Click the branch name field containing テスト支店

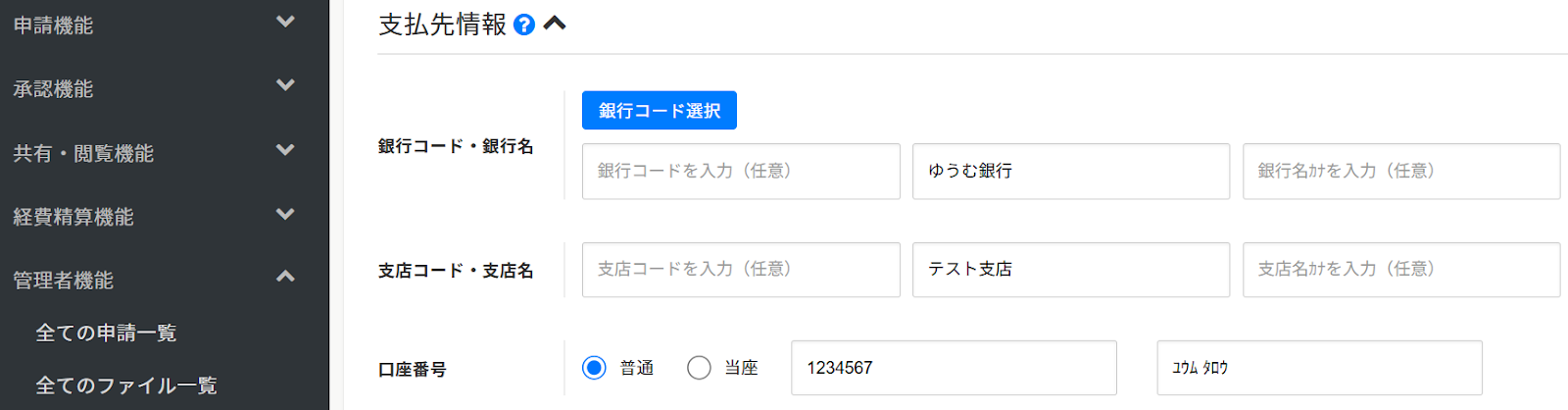pos(1070,270)
